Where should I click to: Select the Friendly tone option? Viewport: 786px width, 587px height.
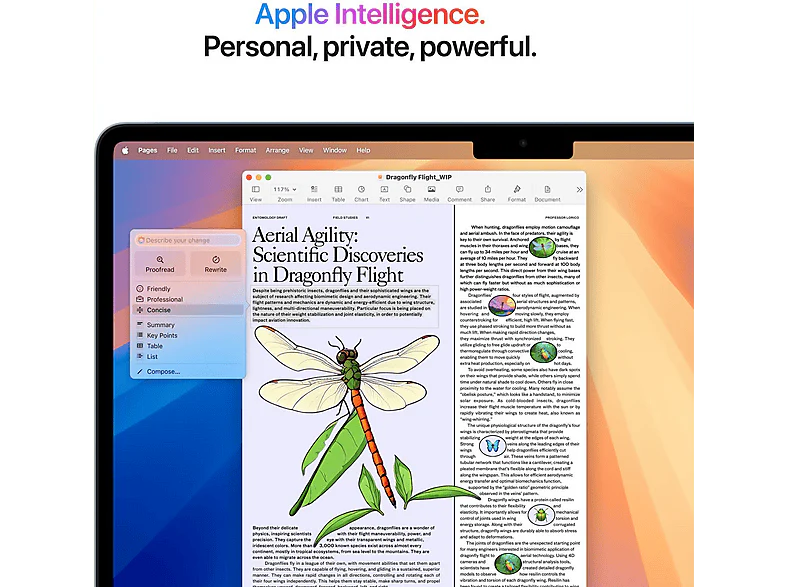(188, 289)
